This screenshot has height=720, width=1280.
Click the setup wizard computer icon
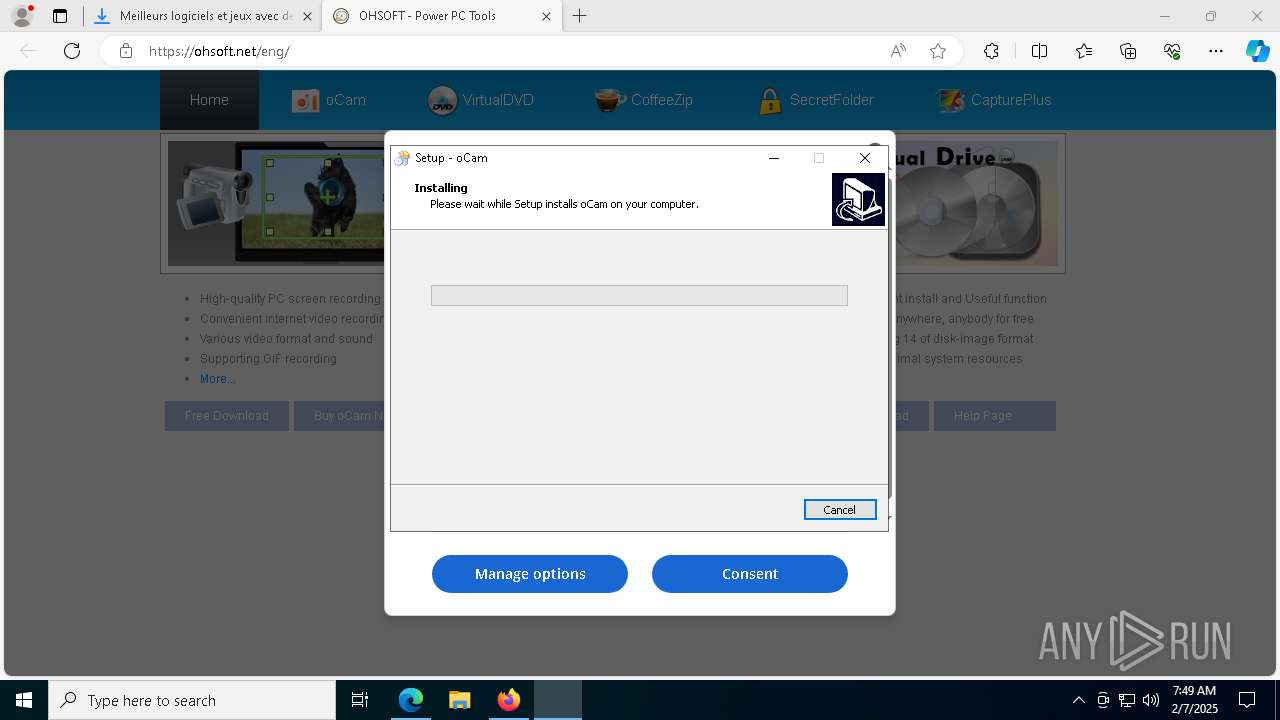pyautogui.click(x=858, y=199)
